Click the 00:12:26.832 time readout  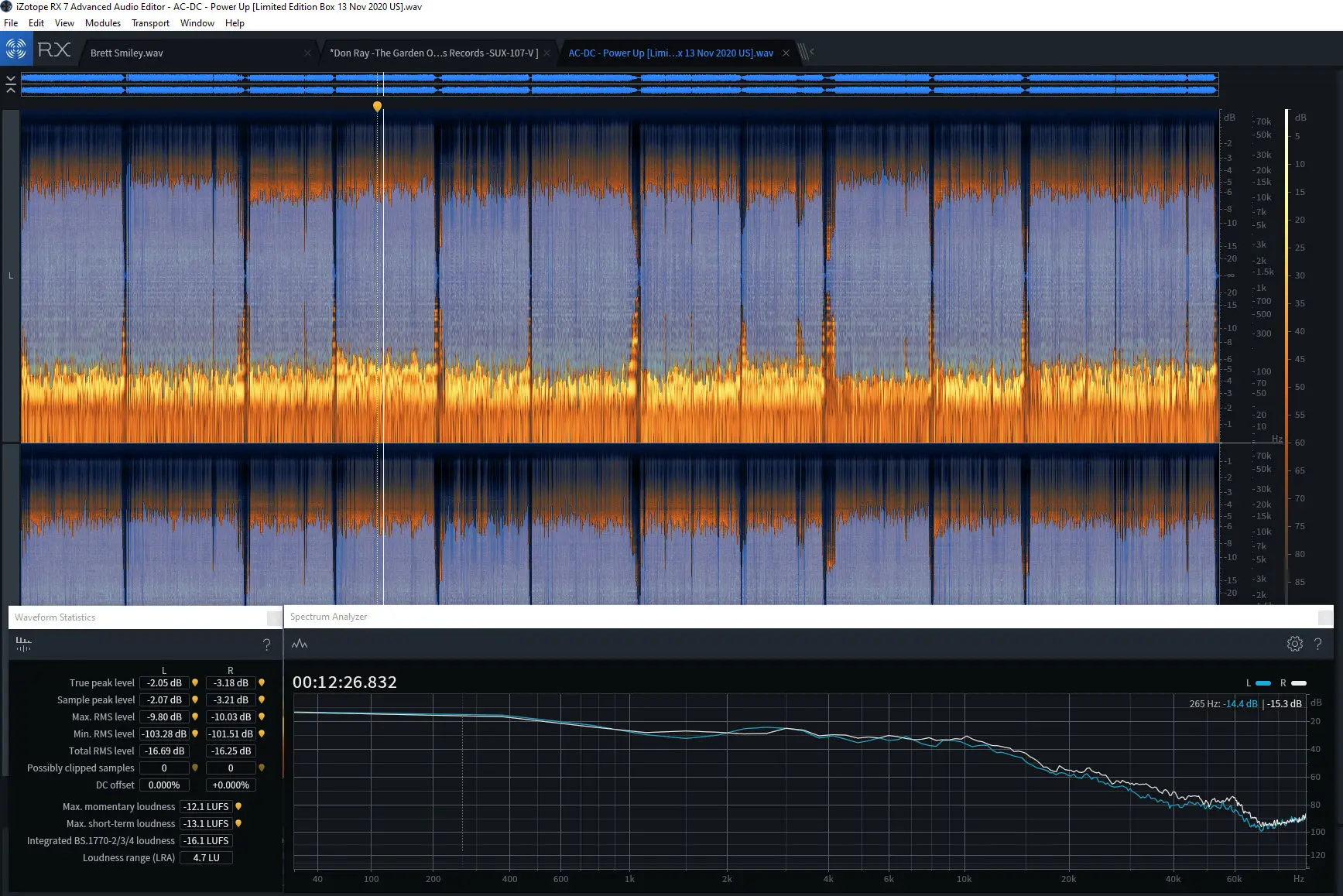pos(344,682)
